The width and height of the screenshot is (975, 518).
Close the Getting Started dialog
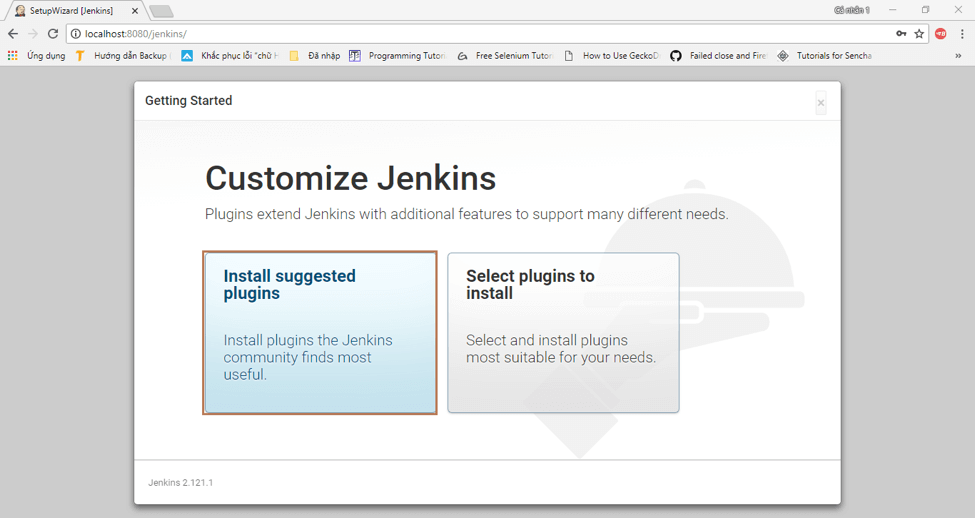pyautogui.click(x=821, y=102)
